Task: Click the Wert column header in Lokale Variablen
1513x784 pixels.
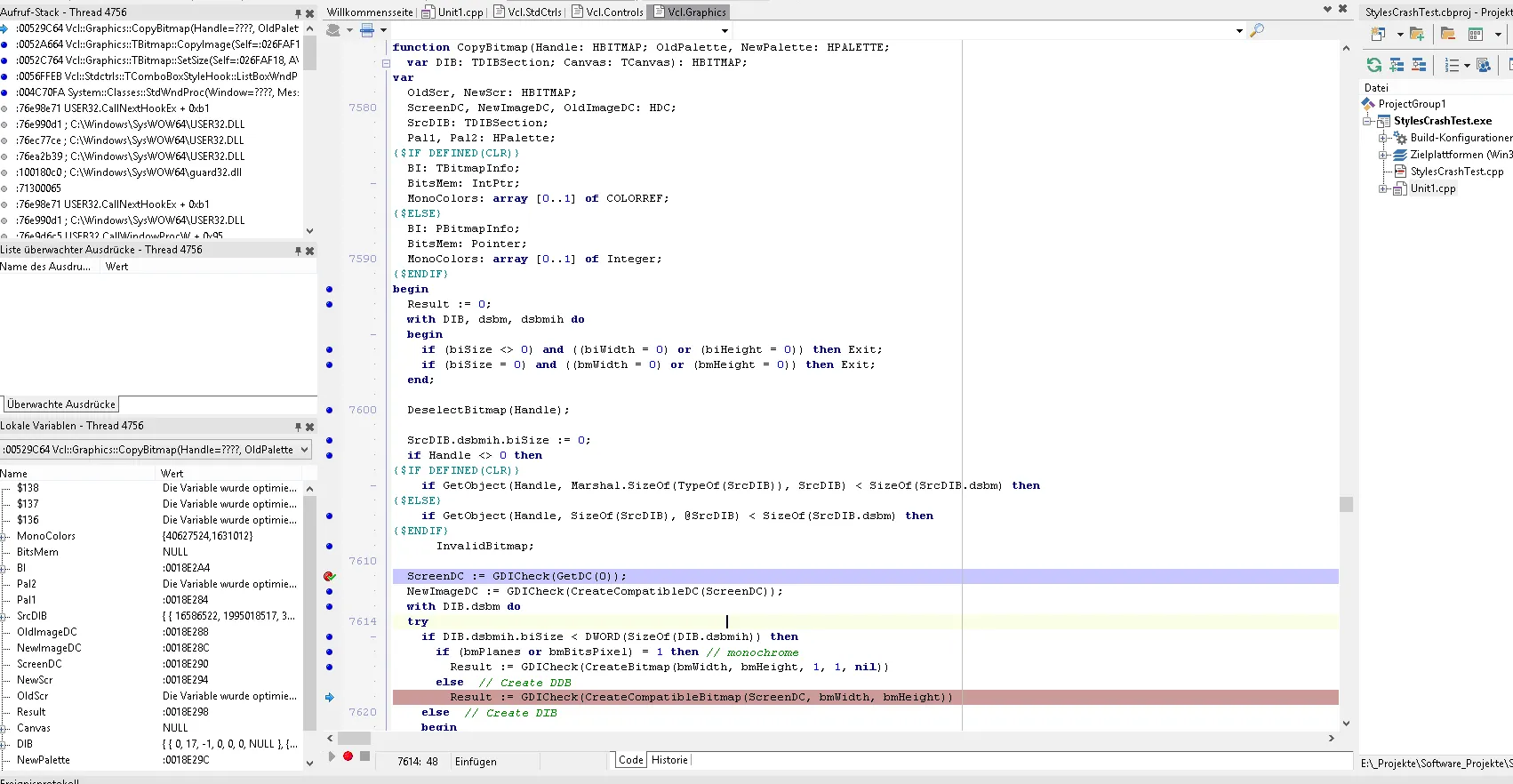Action: pos(229,474)
